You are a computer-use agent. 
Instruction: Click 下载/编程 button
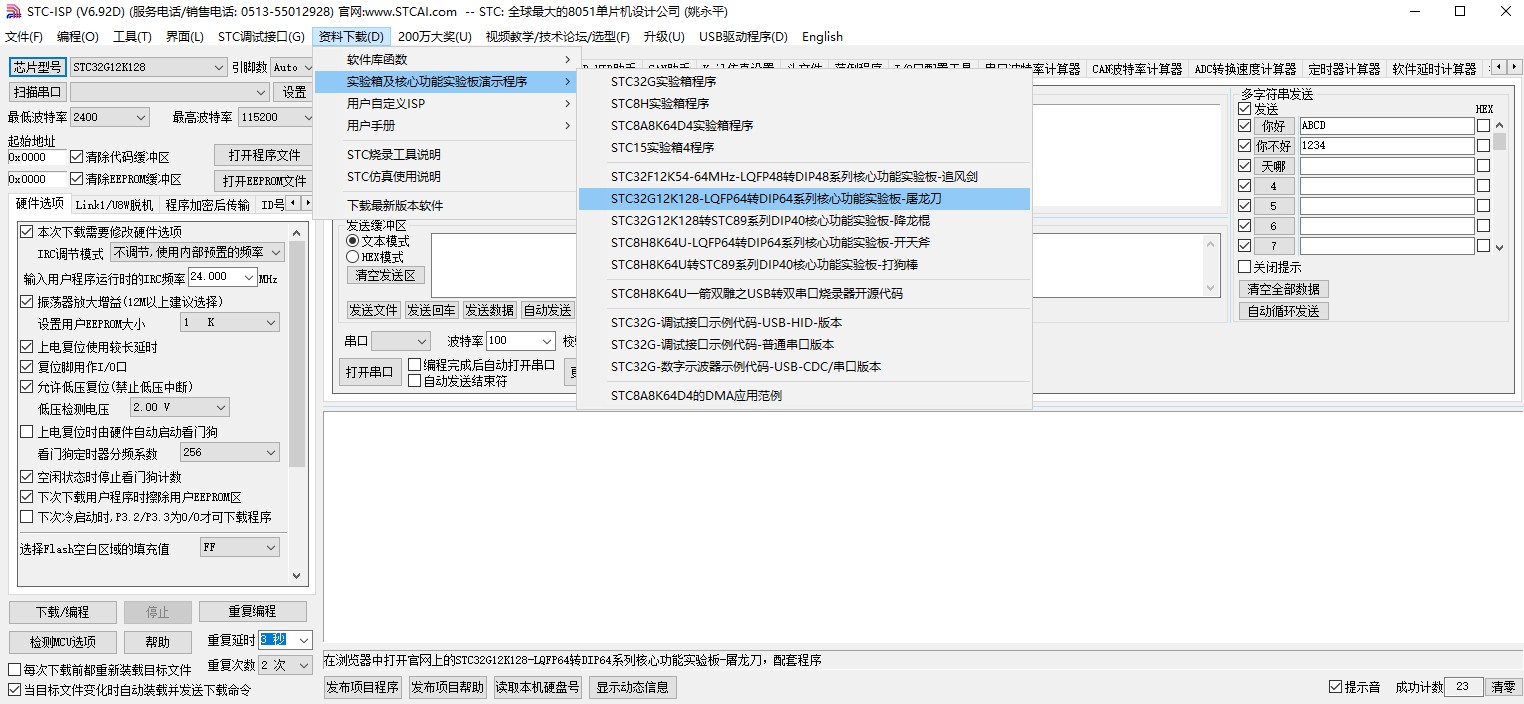coord(62,612)
